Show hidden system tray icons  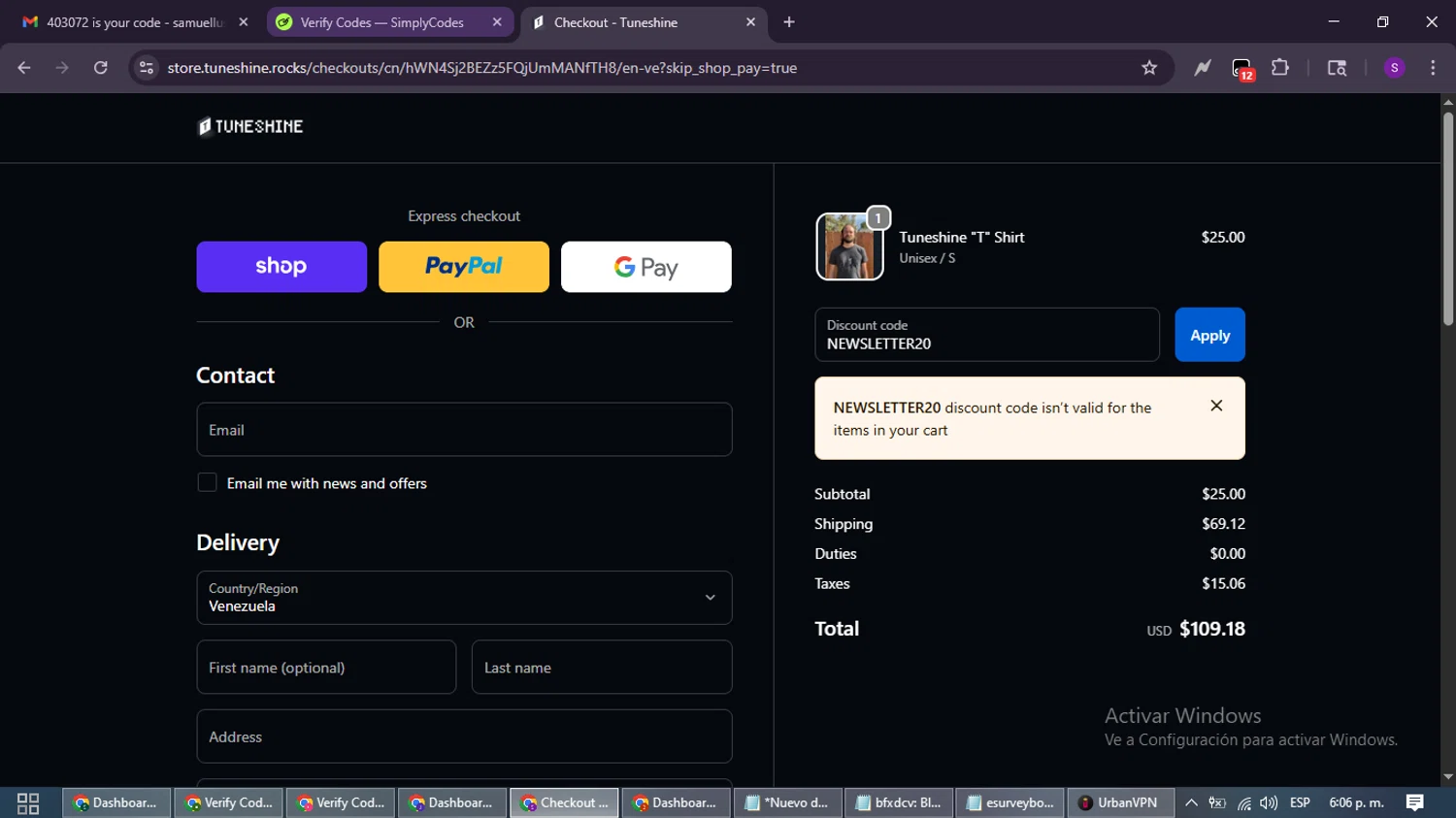[1191, 802]
